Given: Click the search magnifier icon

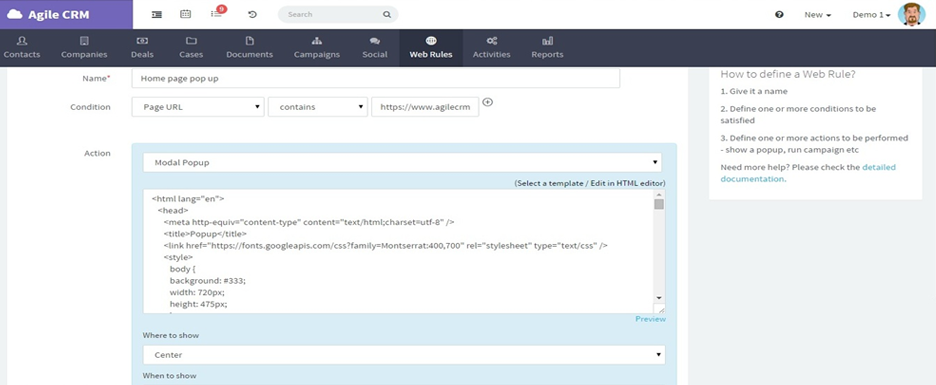Looking at the screenshot, I should tap(387, 14).
